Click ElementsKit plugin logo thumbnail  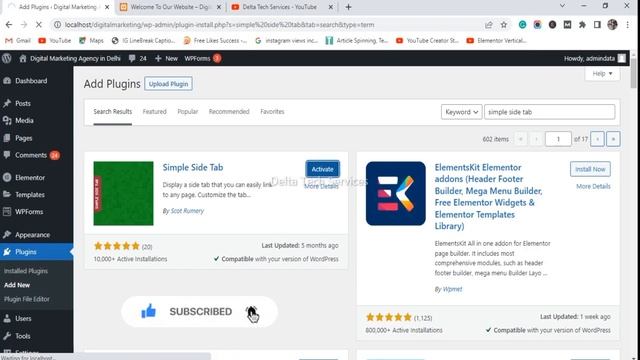[396, 193]
